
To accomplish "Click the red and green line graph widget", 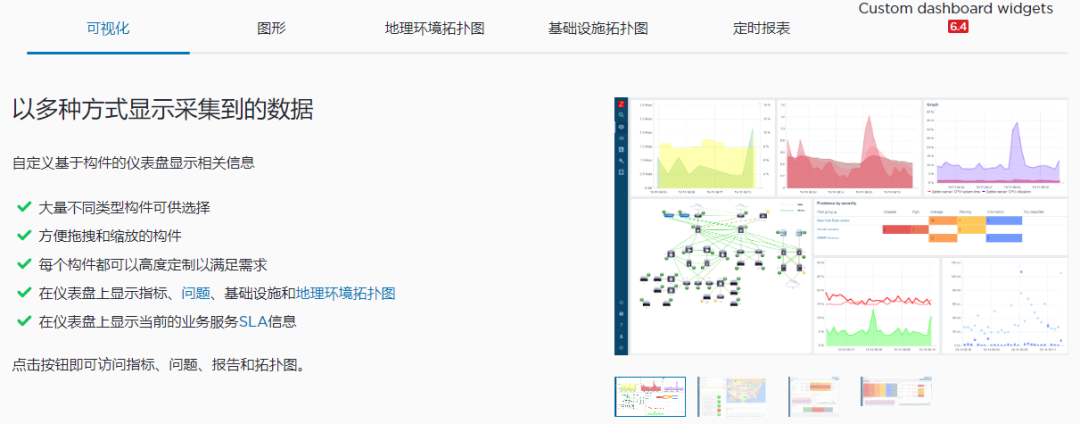I will coord(876,306).
